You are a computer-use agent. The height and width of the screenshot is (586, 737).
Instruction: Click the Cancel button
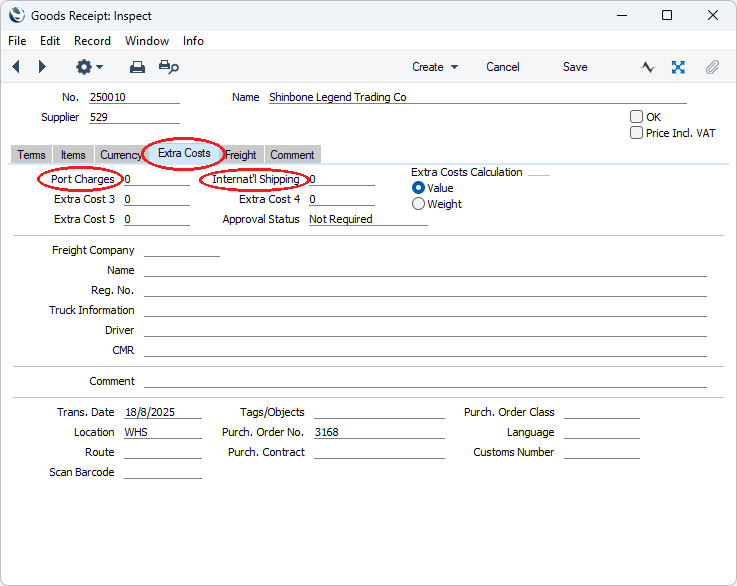click(502, 67)
